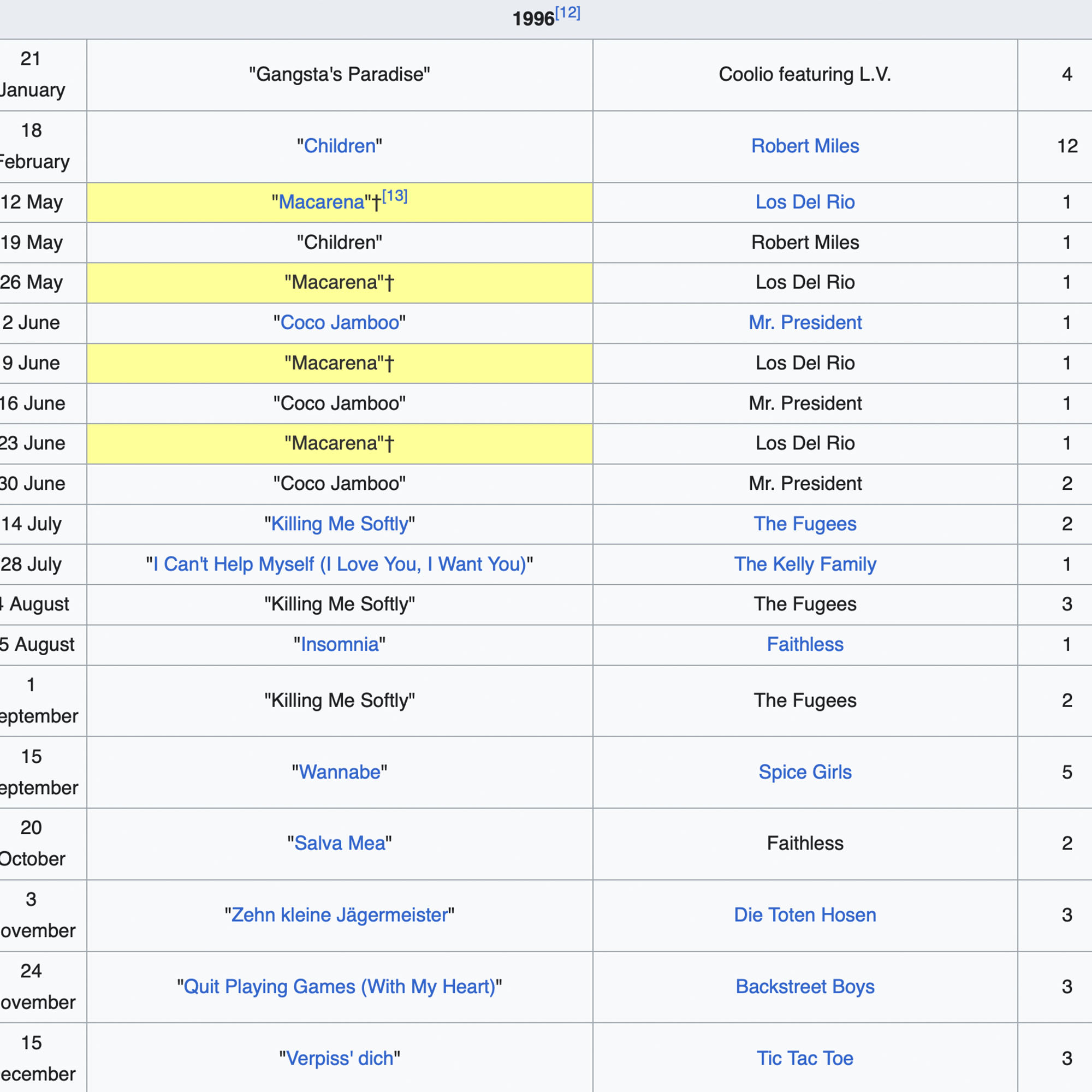Click the 1996 table header
The image size is (1092, 1092).
pyautogui.click(x=546, y=19)
